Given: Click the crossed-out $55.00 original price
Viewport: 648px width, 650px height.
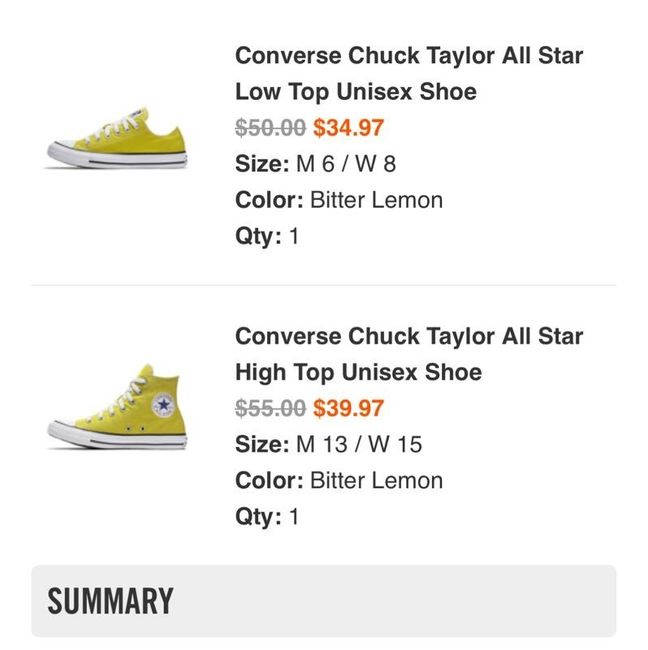Looking at the screenshot, I should point(270,408).
